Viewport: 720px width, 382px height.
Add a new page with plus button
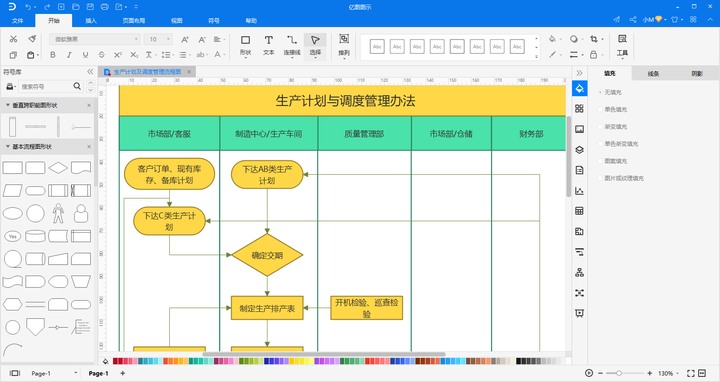point(123,373)
